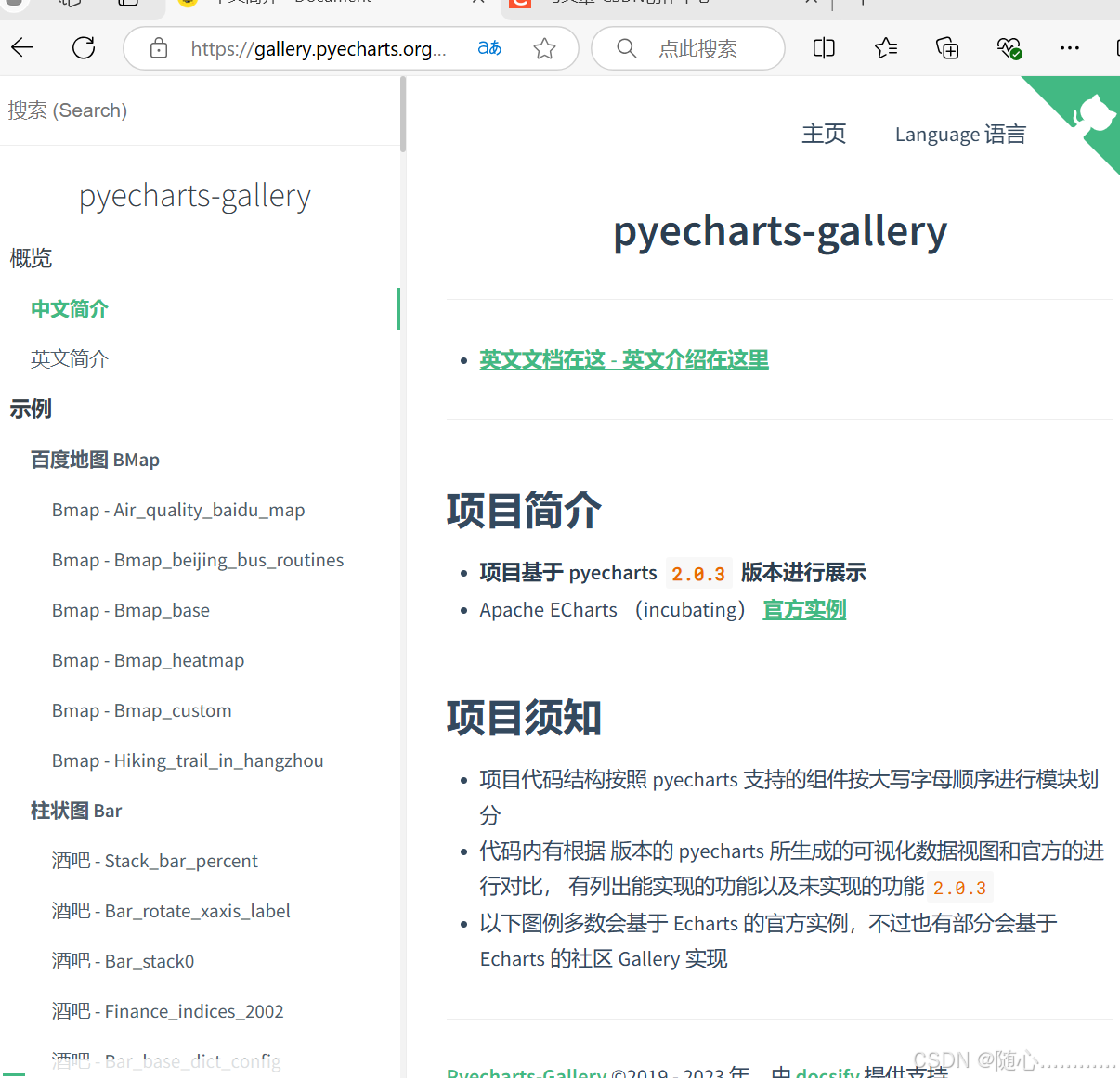Image resolution: width=1120 pixels, height=1078 pixels.
Task: Go back using the browser back arrow
Action: [x=23, y=48]
